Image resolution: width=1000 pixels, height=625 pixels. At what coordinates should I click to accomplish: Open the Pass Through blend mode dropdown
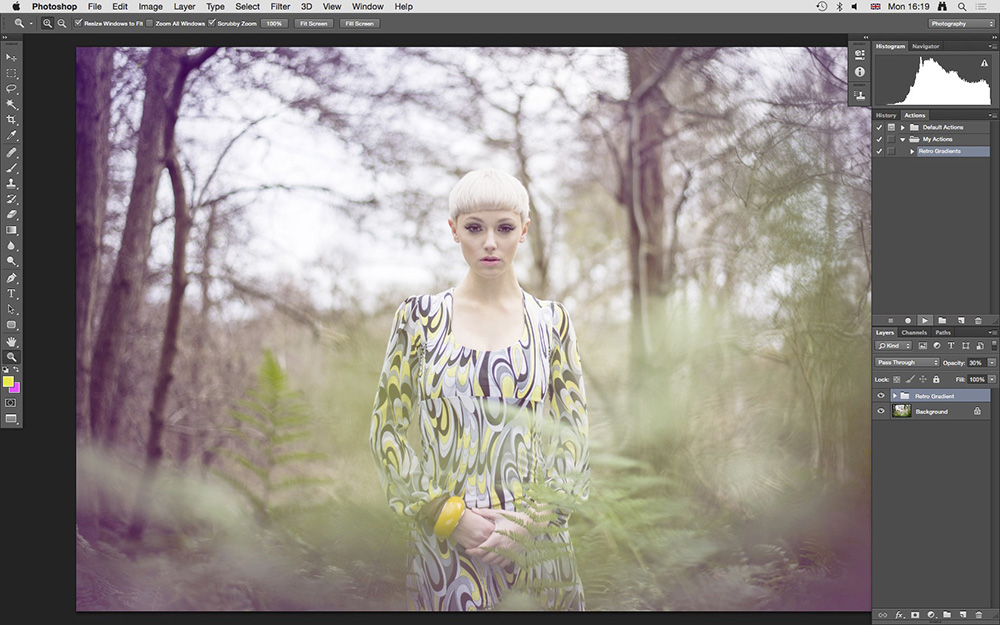pos(907,362)
